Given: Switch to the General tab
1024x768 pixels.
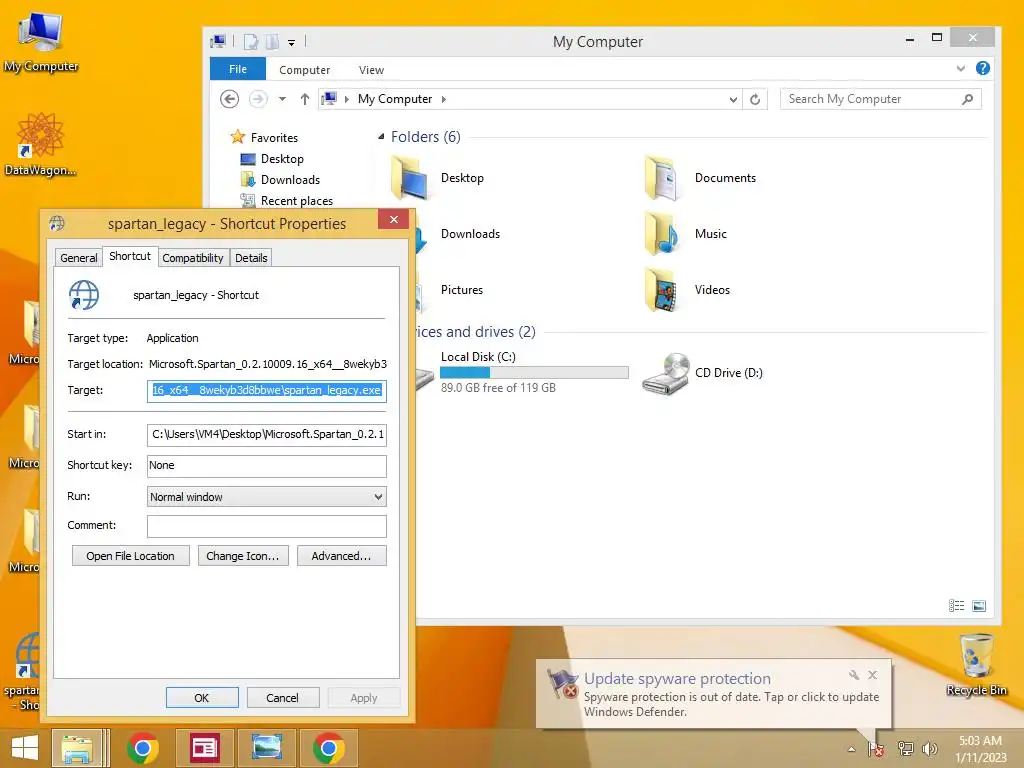Looking at the screenshot, I should coord(79,258).
